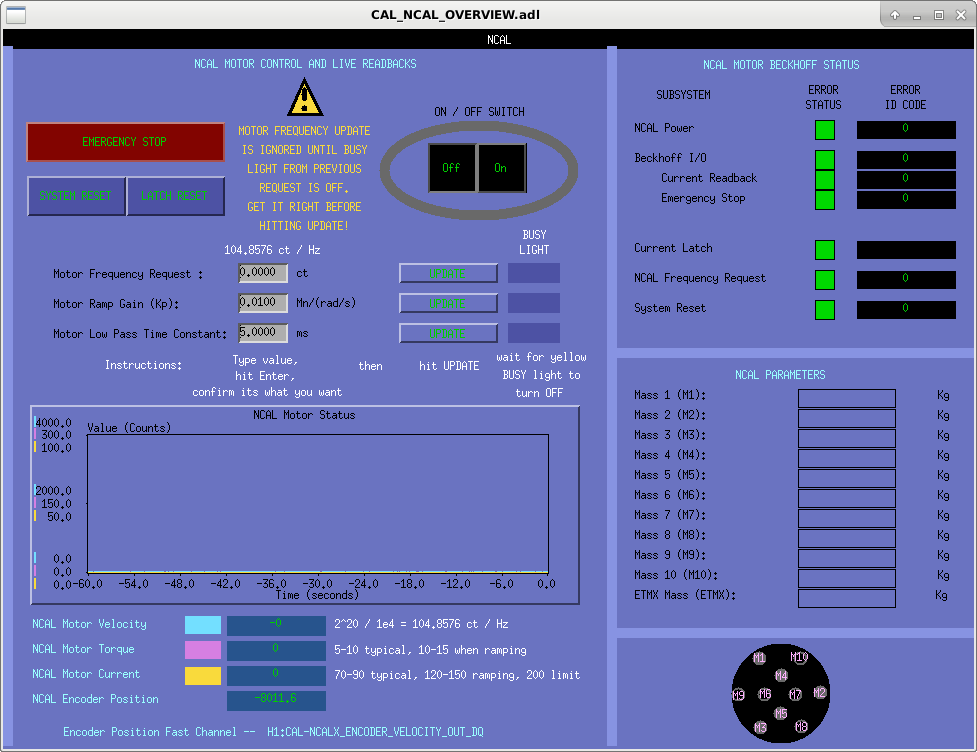977x752 pixels.
Task: Hit the red EMERGENCY STOP button
Action: 125,142
